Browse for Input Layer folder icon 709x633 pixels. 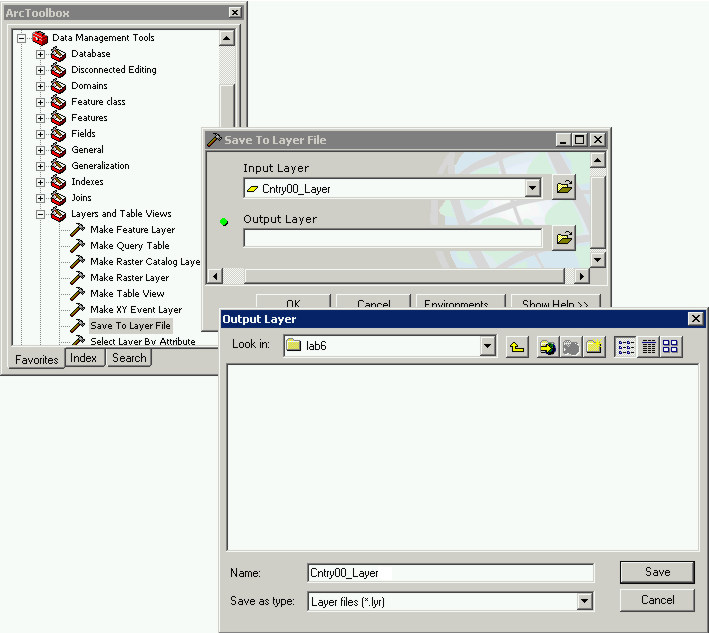pos(564,187)
